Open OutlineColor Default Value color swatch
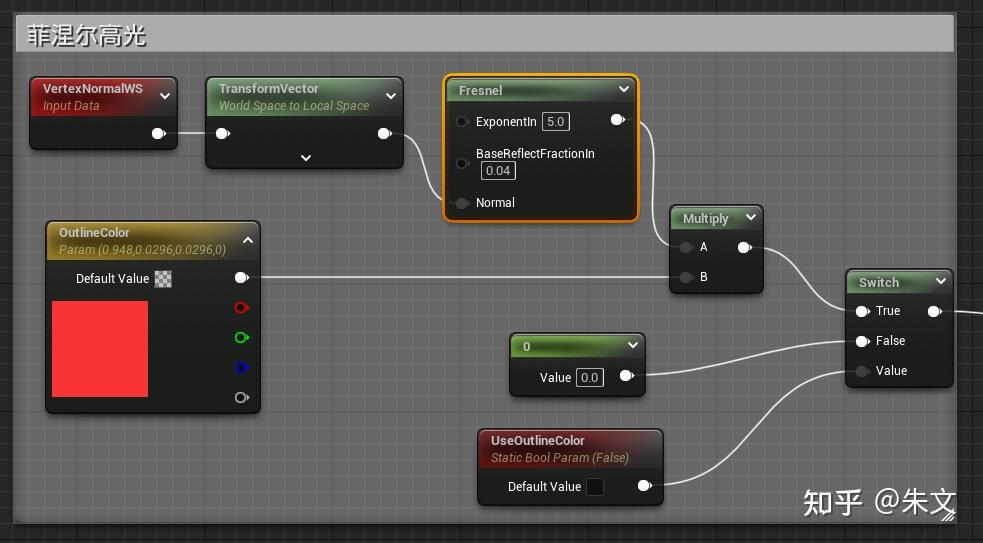This screenshot has width=983, height=543. click(x=163, y=278)
